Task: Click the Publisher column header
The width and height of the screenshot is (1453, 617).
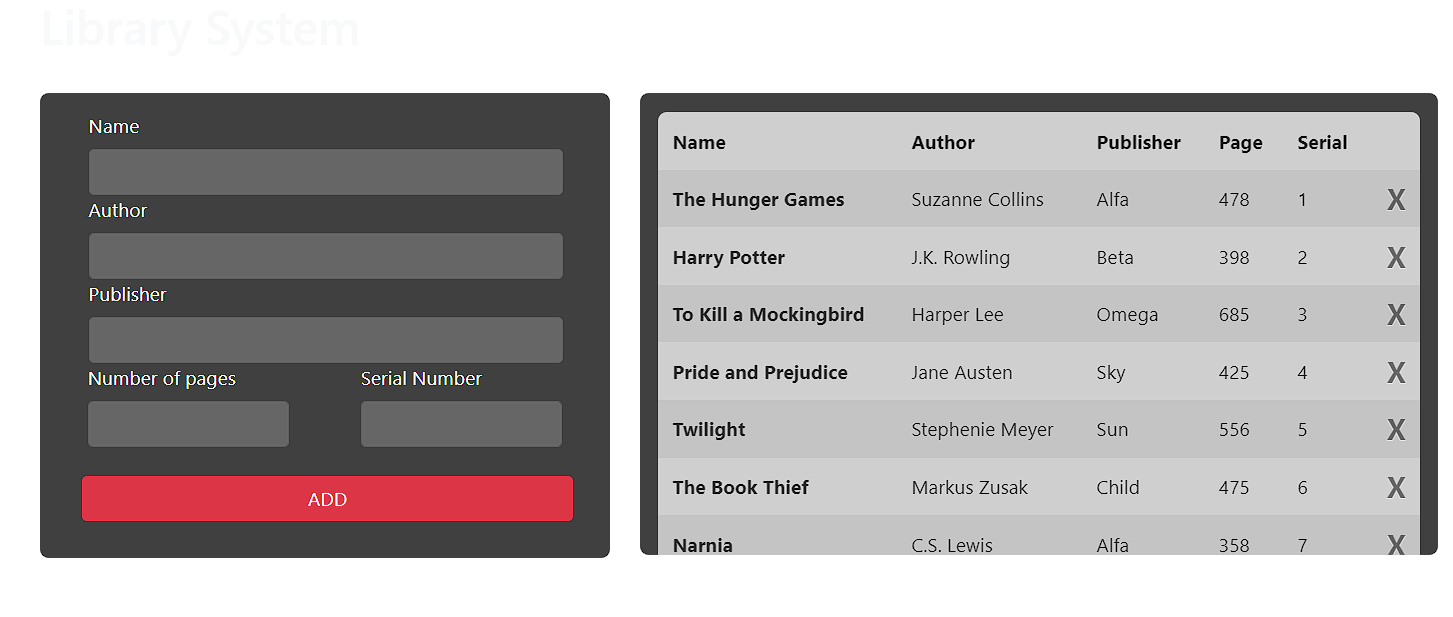Action: 1138,142
